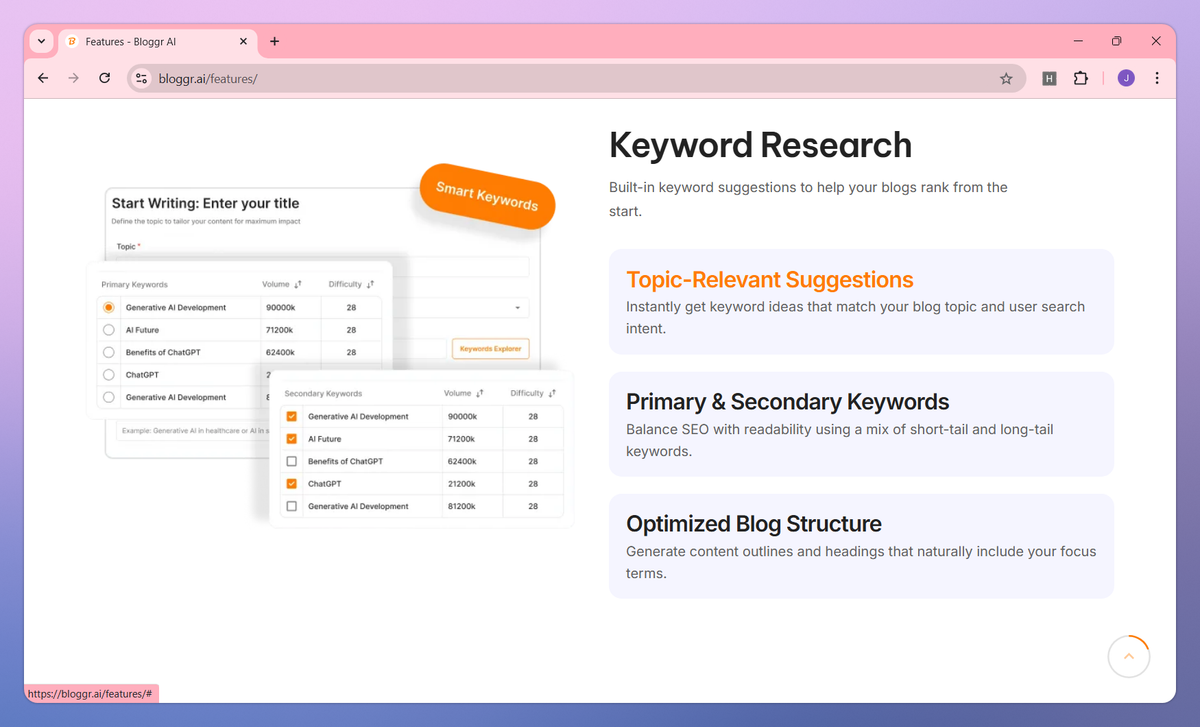Select the Bloggr AI favicon on the tab
This screenshot has width=1200, height=727.
click(71, 41)
